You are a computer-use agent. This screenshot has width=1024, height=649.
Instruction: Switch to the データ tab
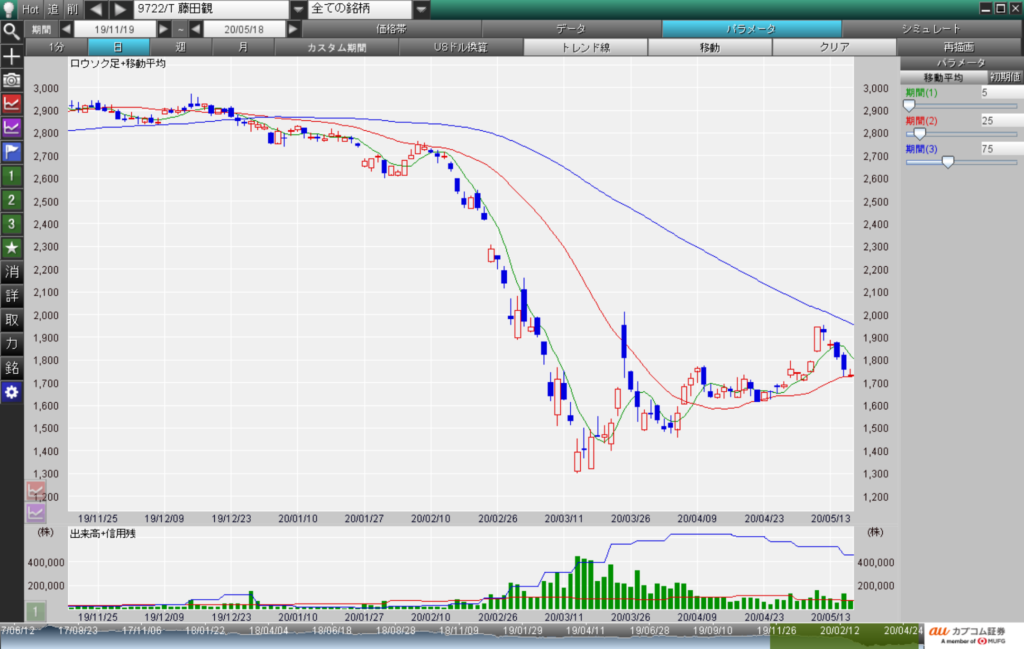[570, 29]
